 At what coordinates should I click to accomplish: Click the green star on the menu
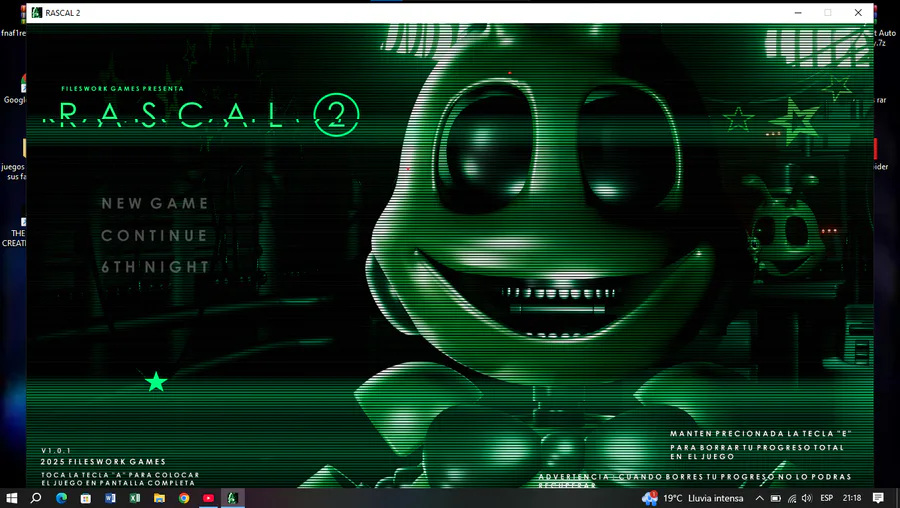(x=156, y=382)
